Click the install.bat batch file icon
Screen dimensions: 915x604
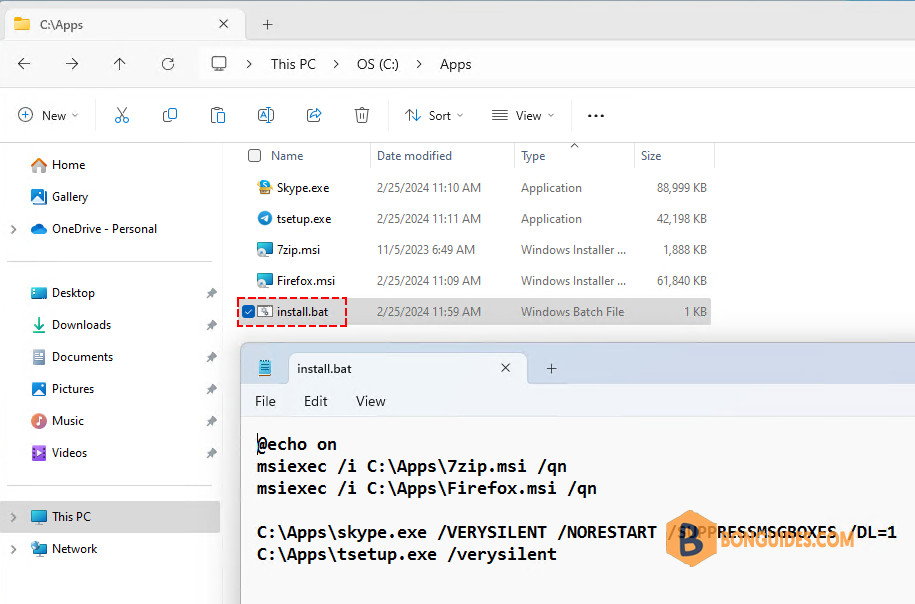pos(265,312)
